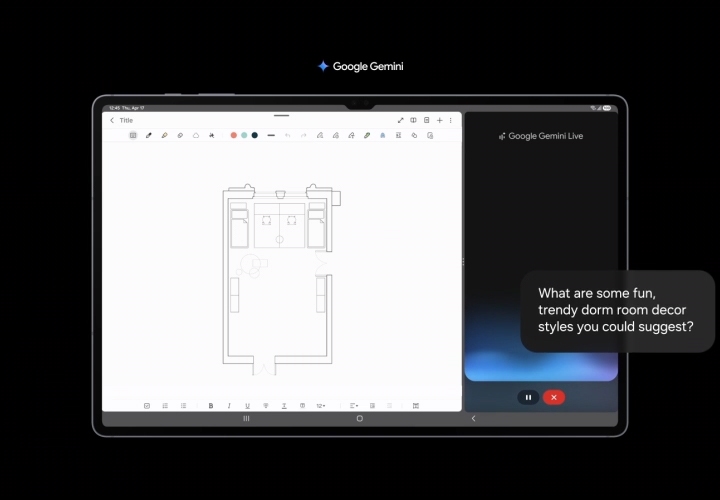Image resolution: width=720 pixels, height=500 pixels.
Task: Click the status bar time 12:45
Action: tap(114, 108)
